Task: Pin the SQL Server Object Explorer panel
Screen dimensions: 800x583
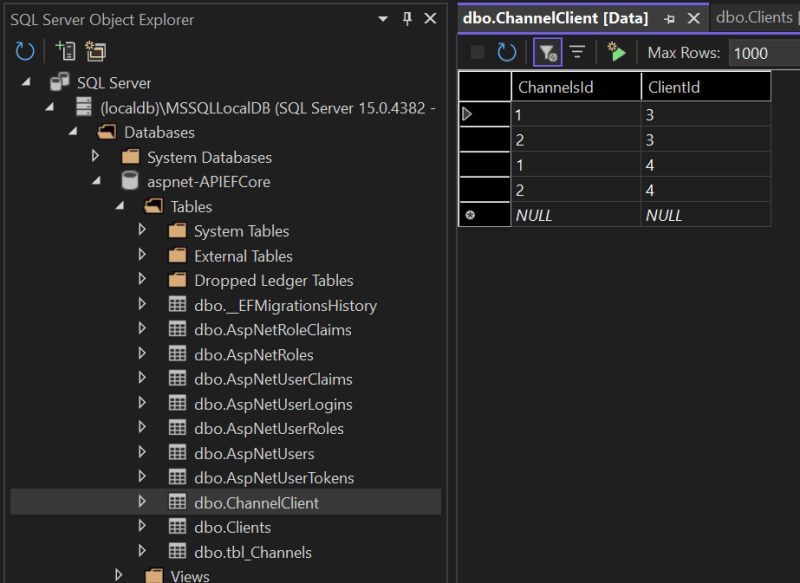Action: pyautogui.click(x=407, y=19)
